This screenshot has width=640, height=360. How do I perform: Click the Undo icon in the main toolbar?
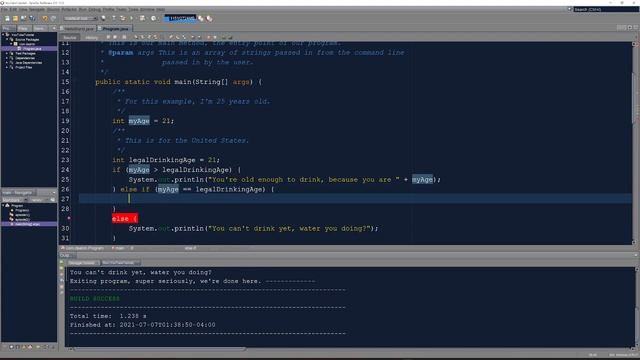[44, 18]
